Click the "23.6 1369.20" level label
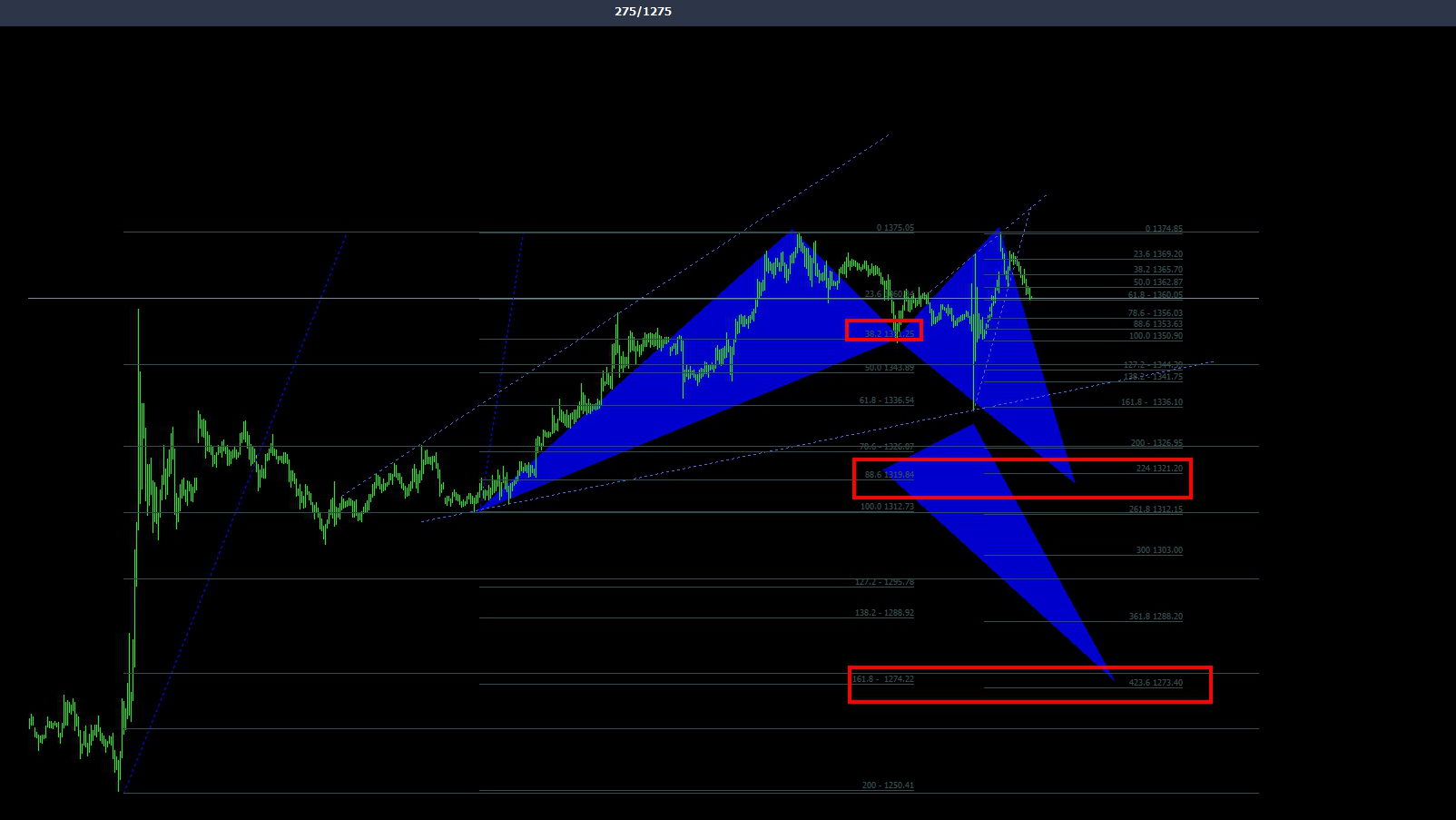1456x820 pixels. click(1157, 254)
